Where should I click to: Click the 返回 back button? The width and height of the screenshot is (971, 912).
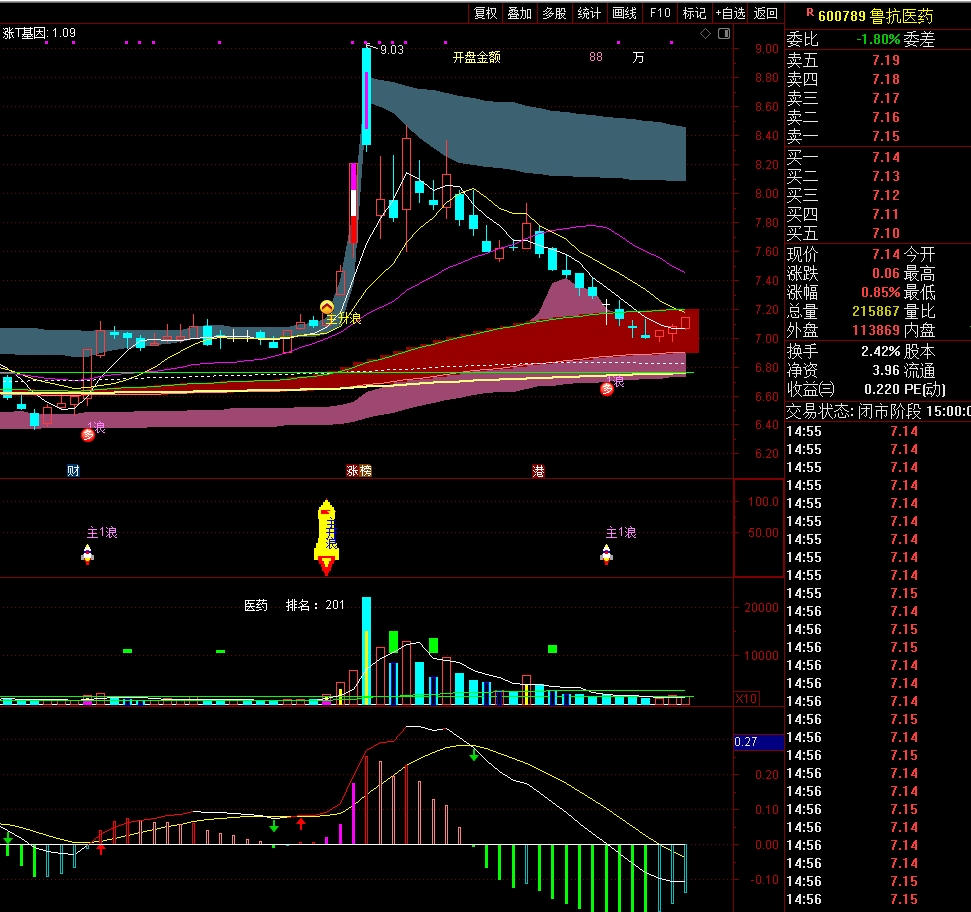[x=765, y=13]
